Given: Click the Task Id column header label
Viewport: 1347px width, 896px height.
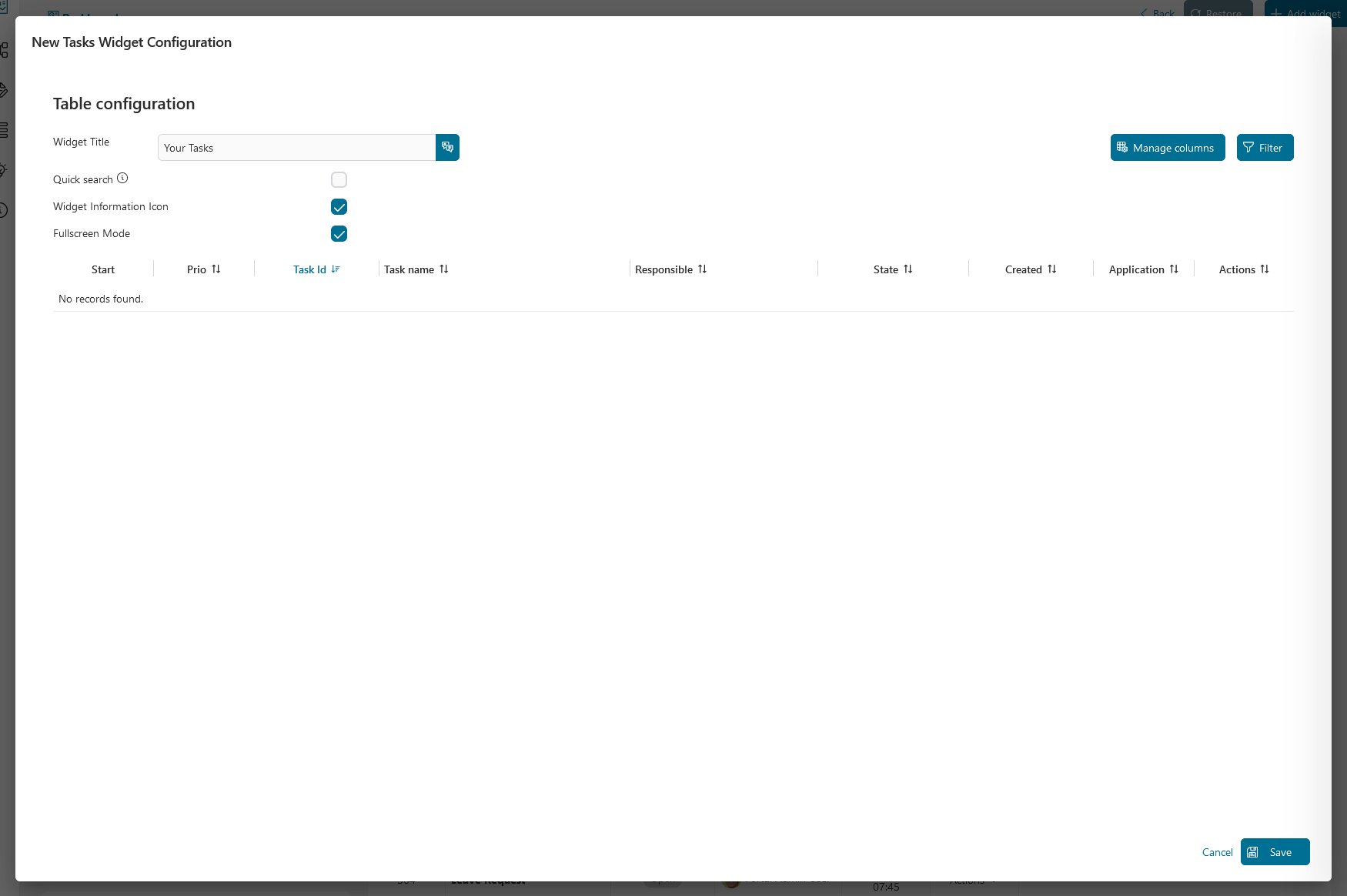Looking at the screenshot, I should click(309, 269).
